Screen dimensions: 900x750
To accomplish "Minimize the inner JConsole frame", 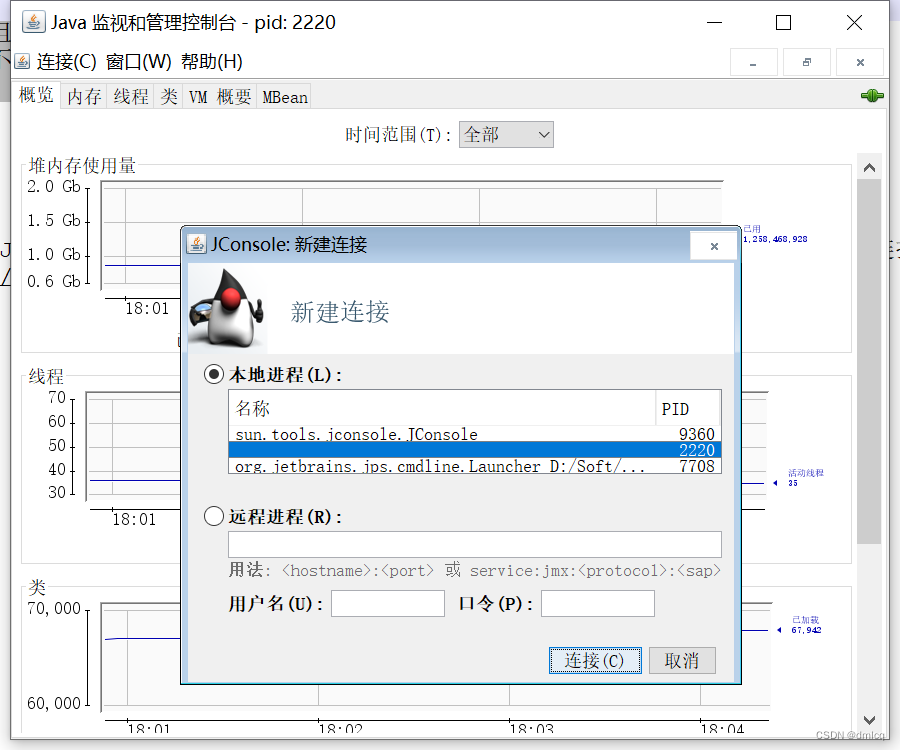I will (x=753, y=63).
